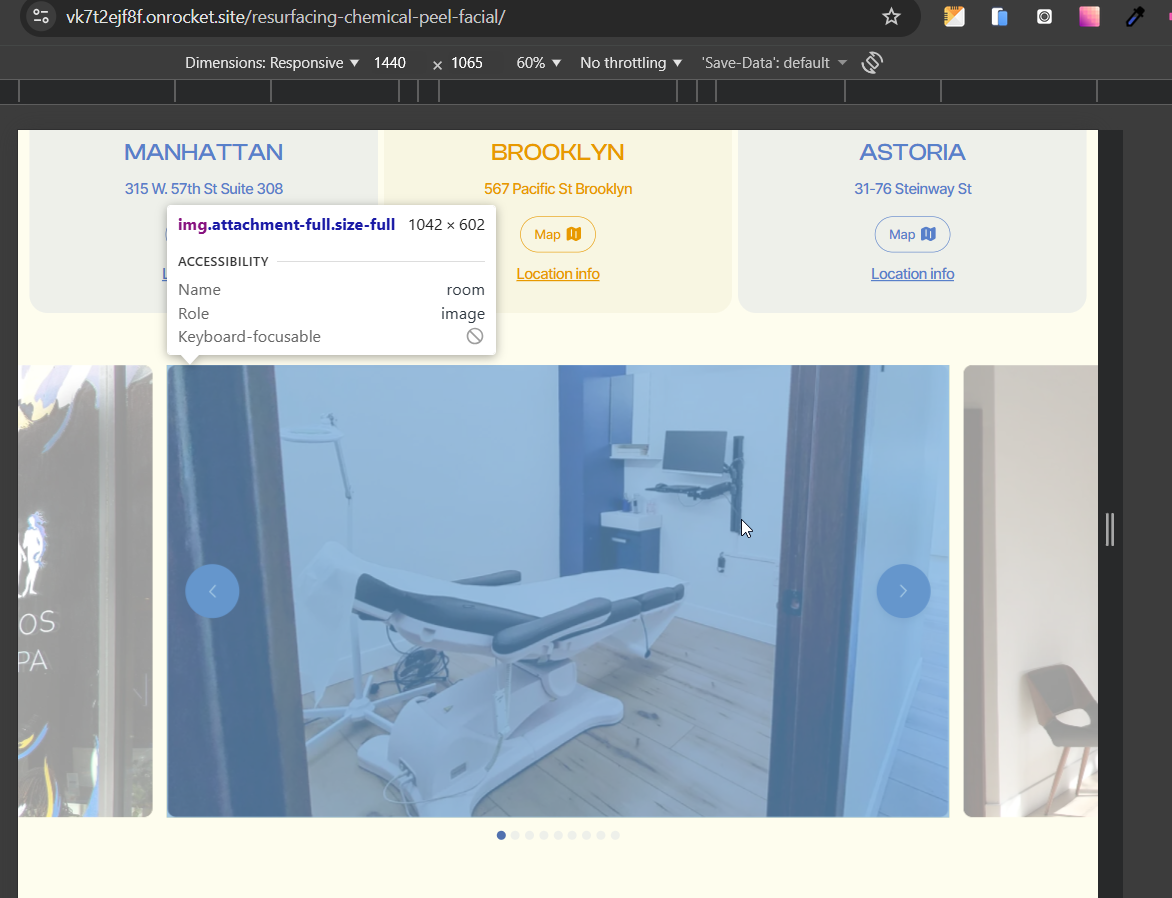Bookmark this page with the star icon
This screenshot has width=1172, height=898.
(891, 16)
